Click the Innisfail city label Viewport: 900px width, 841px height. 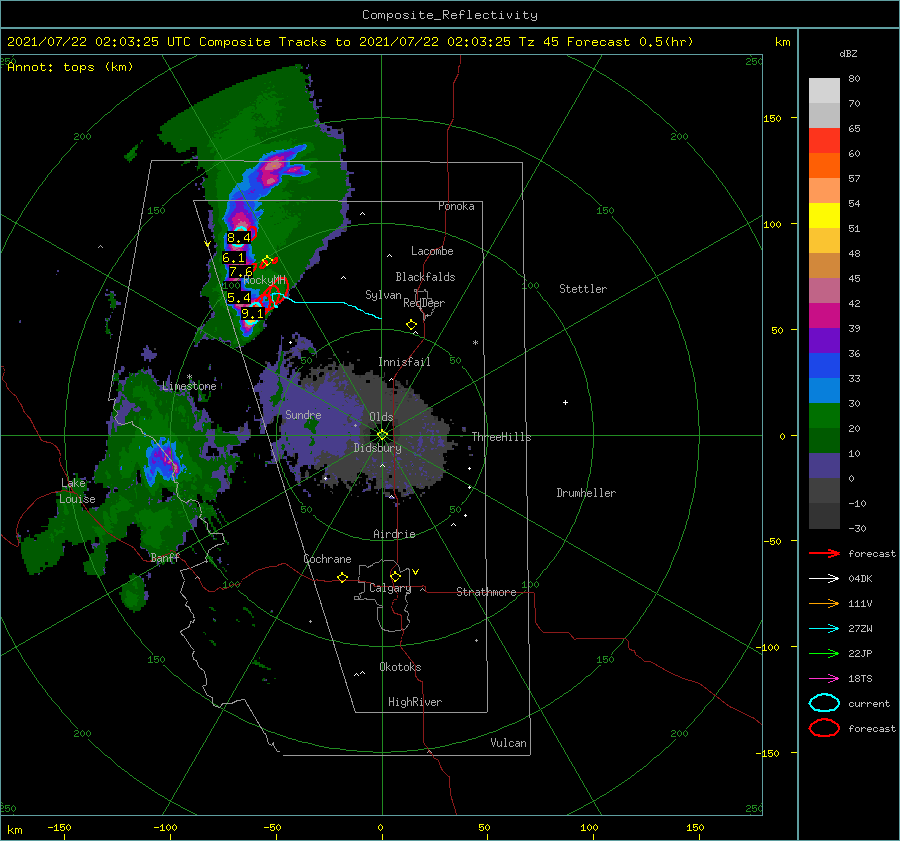(405, 362)
